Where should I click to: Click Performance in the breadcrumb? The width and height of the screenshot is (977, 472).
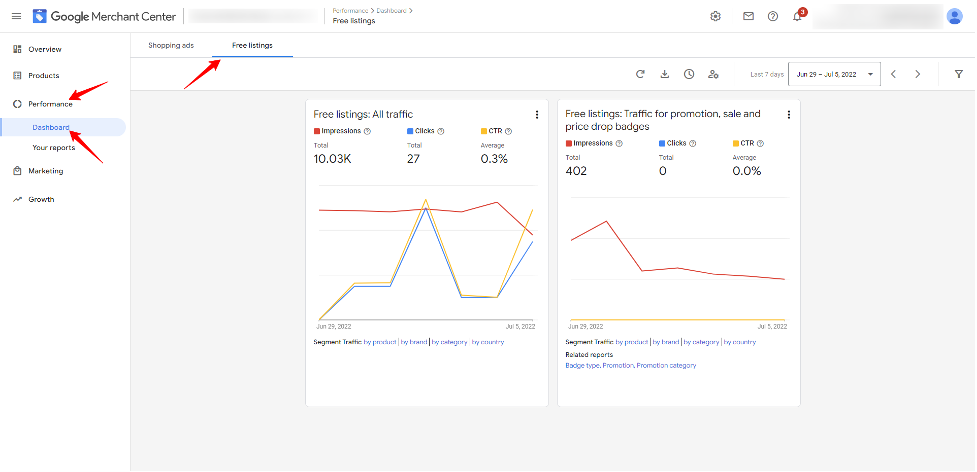coord(350,11)
